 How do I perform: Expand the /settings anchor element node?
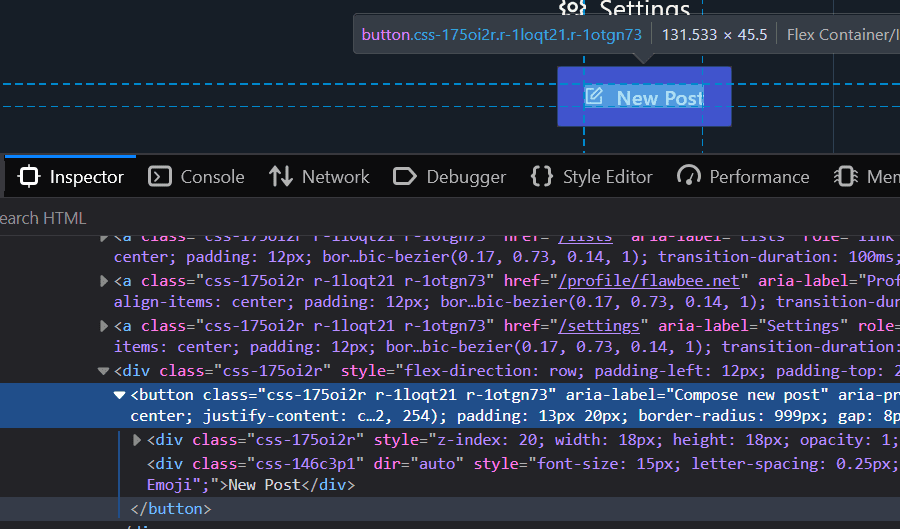[x=104, y=326]
